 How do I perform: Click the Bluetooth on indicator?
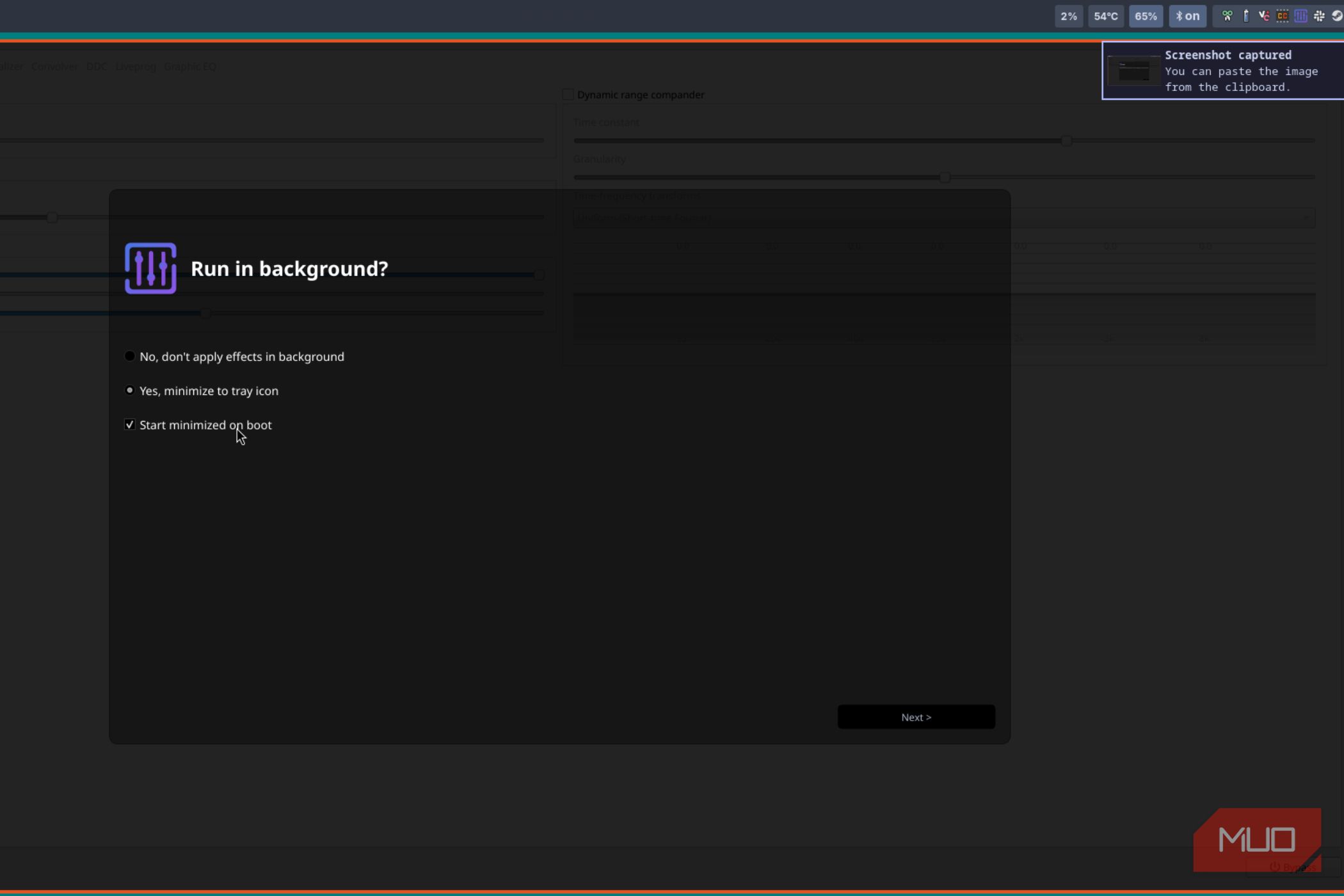(x=1188, y=16)
